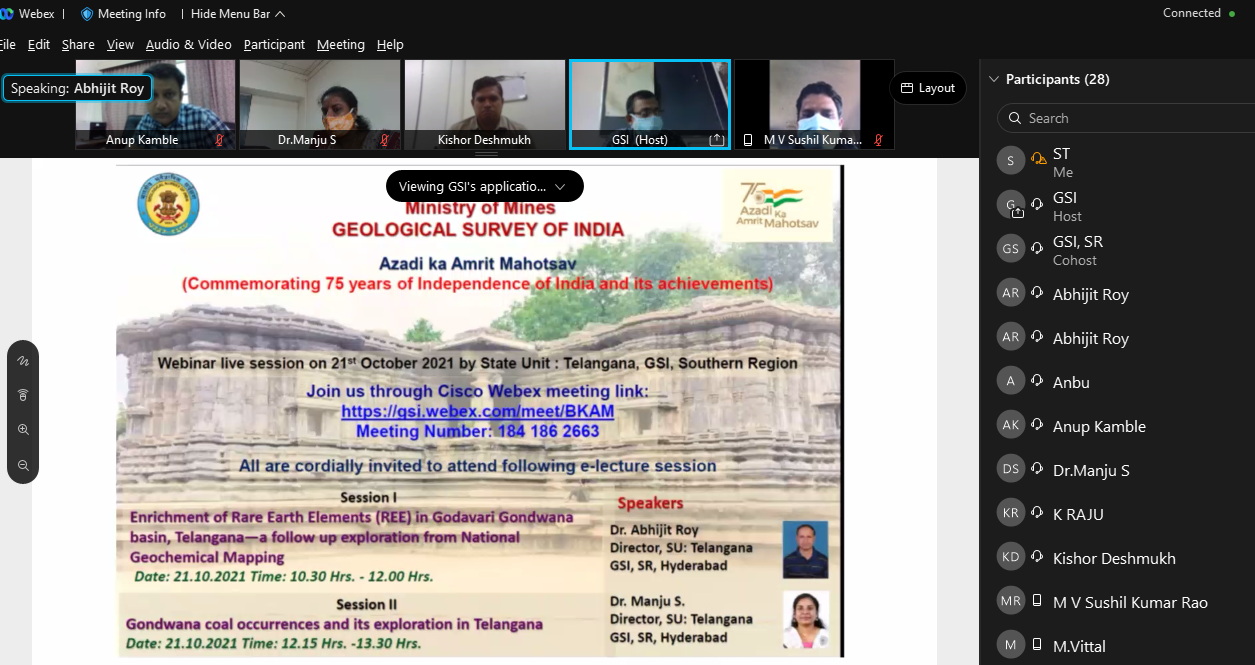The width and height of the screenshot is (1255, 665).
Task: Select Kishor Deshmukh's video thumbnail
Action: pos(485,104)
